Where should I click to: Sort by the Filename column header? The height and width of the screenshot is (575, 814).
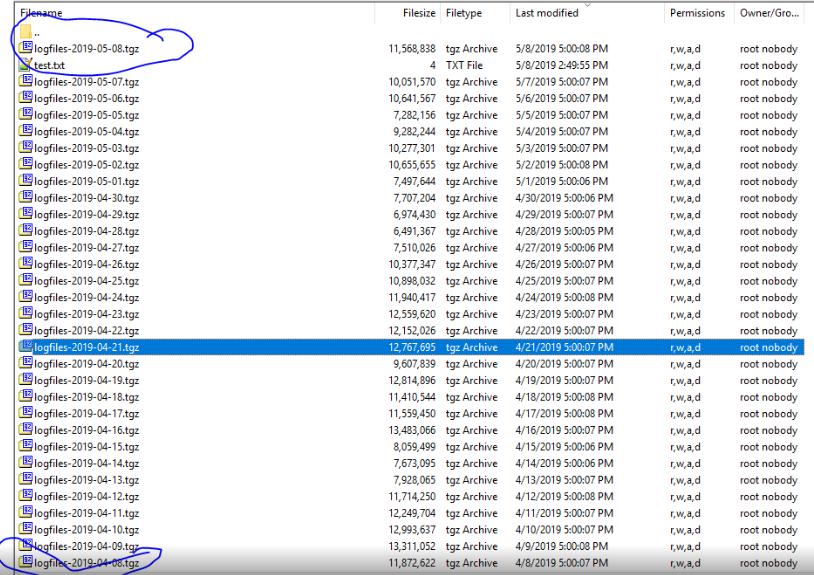tap(41, 13)
